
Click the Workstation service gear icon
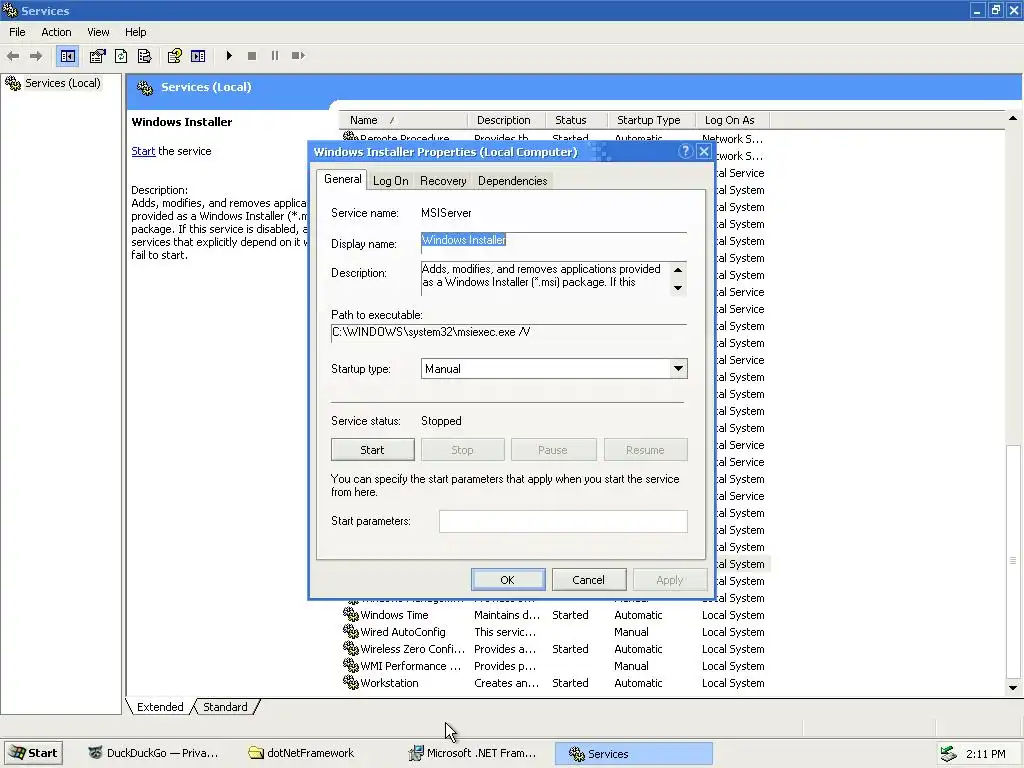click(x=351, y=682)
